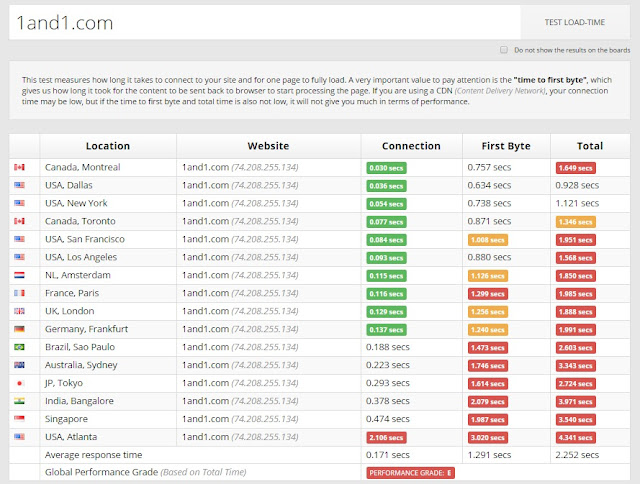Image resolution: width=640 pixels, height=484 pixels.
Task: Select the red 1.299 secs badge
Action: coord(488,293)
